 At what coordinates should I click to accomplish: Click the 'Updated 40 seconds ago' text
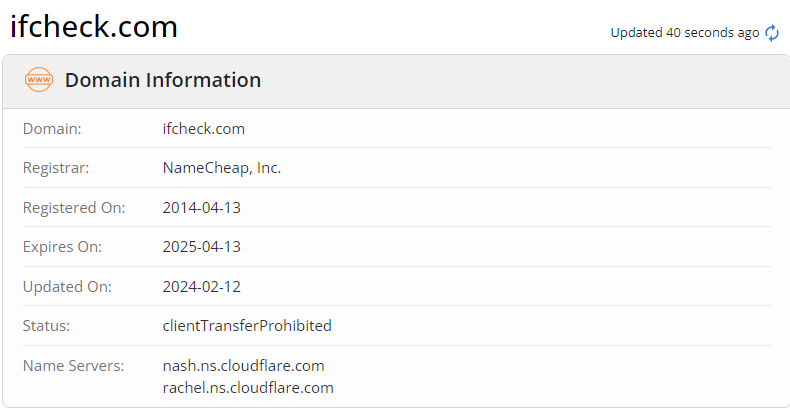685,33
